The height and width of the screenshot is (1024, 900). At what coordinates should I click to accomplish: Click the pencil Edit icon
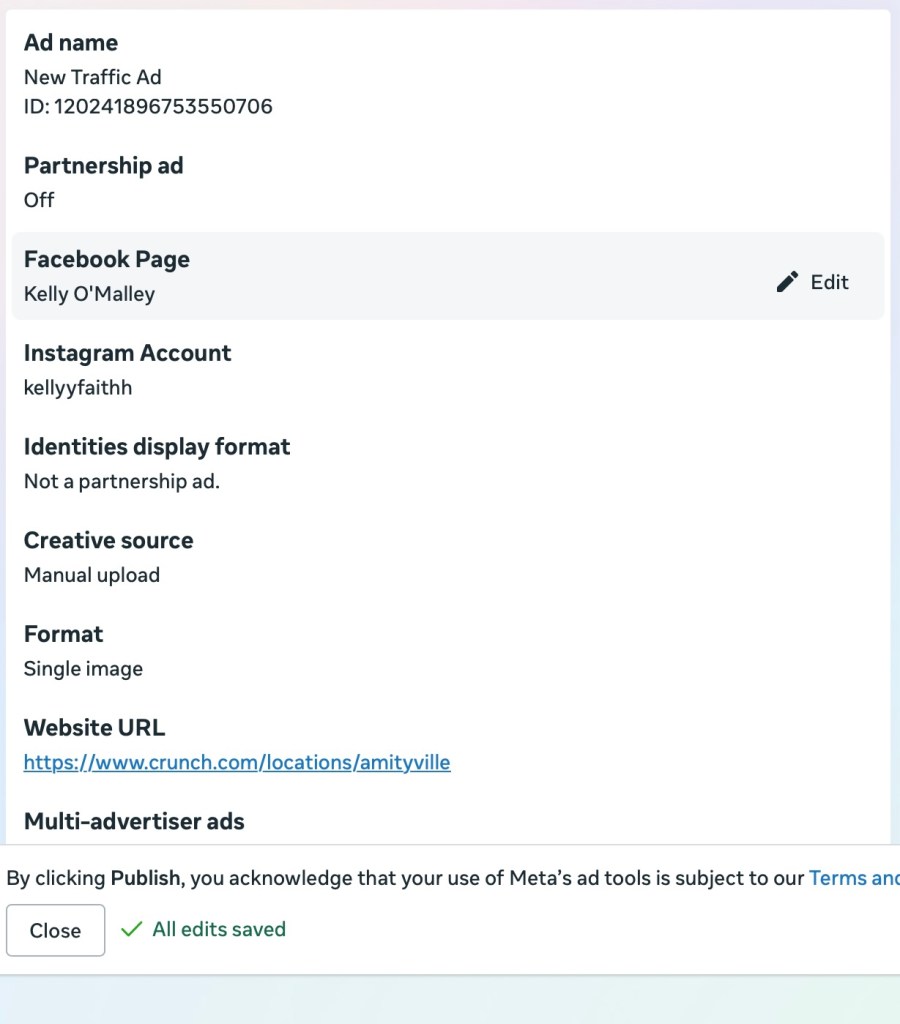[x=787, y=282]
